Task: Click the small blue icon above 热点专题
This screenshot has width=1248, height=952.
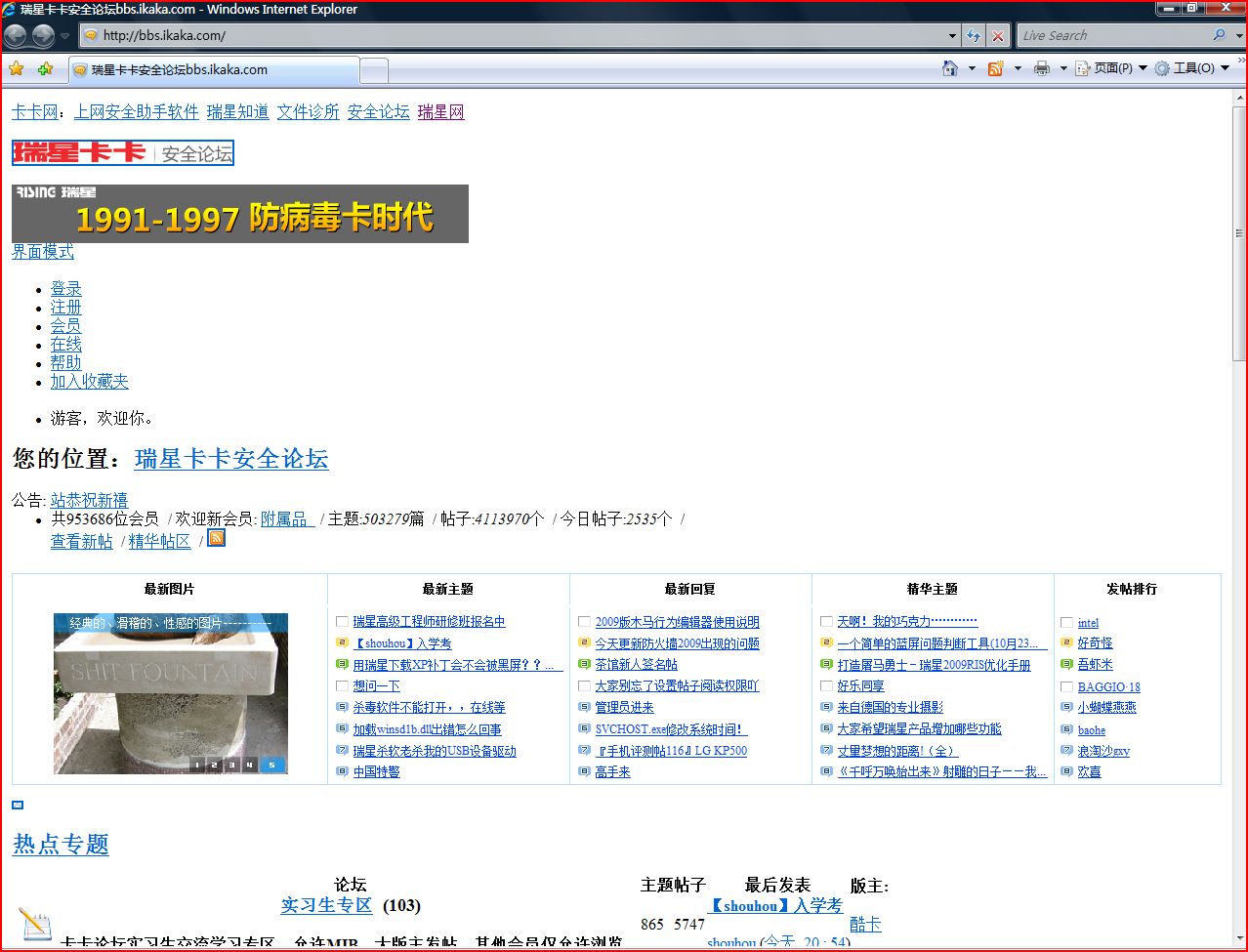Action: point(18,805)
